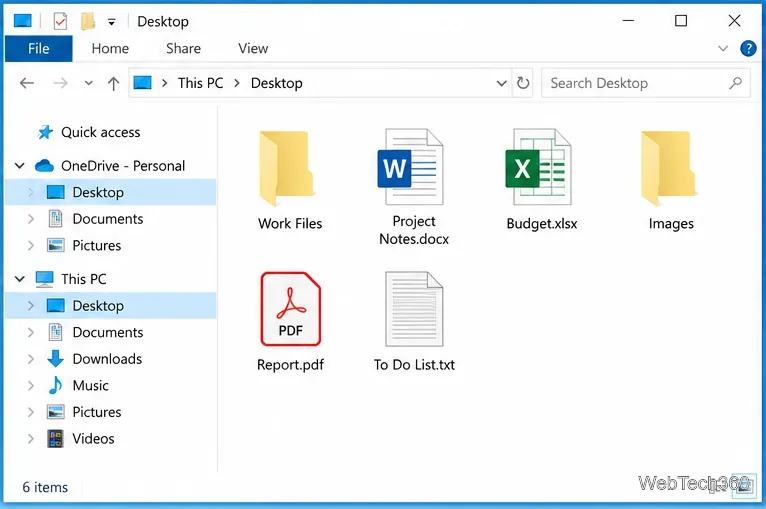766x509 pixels.
Task: Select the Budget.xlsx Excel icon
Action: (x=538, y=167)
